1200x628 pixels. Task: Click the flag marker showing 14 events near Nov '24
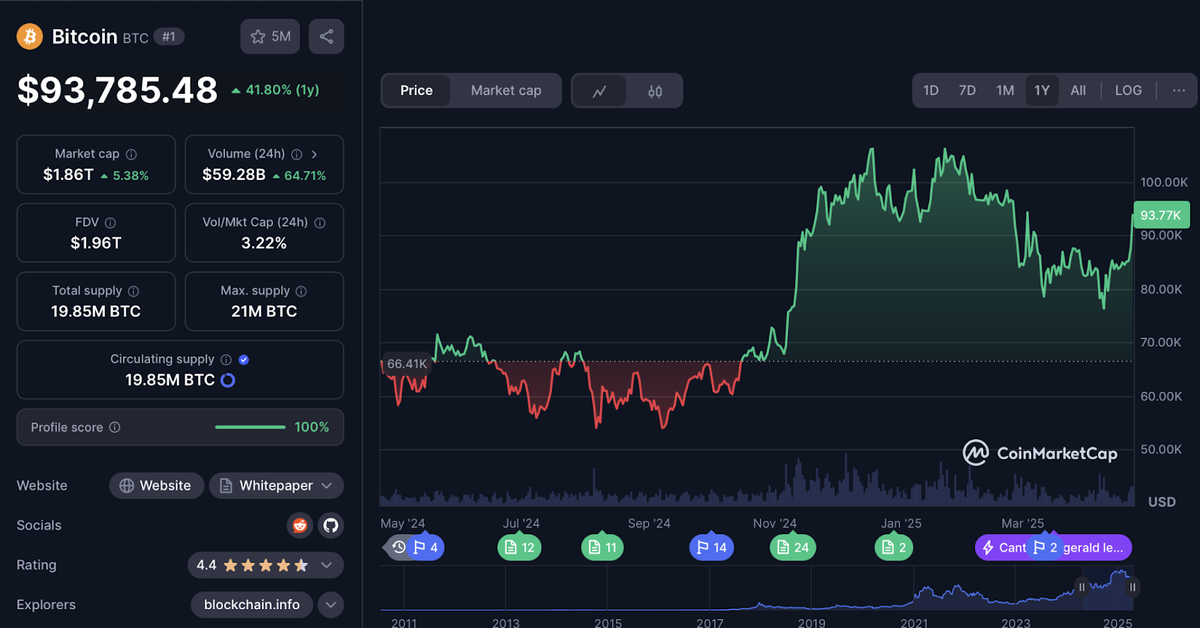[711, 547]
